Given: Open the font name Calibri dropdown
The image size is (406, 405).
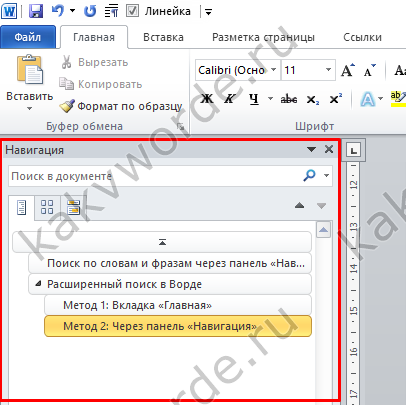Looking at the screenshot, I should click(273, 70).
